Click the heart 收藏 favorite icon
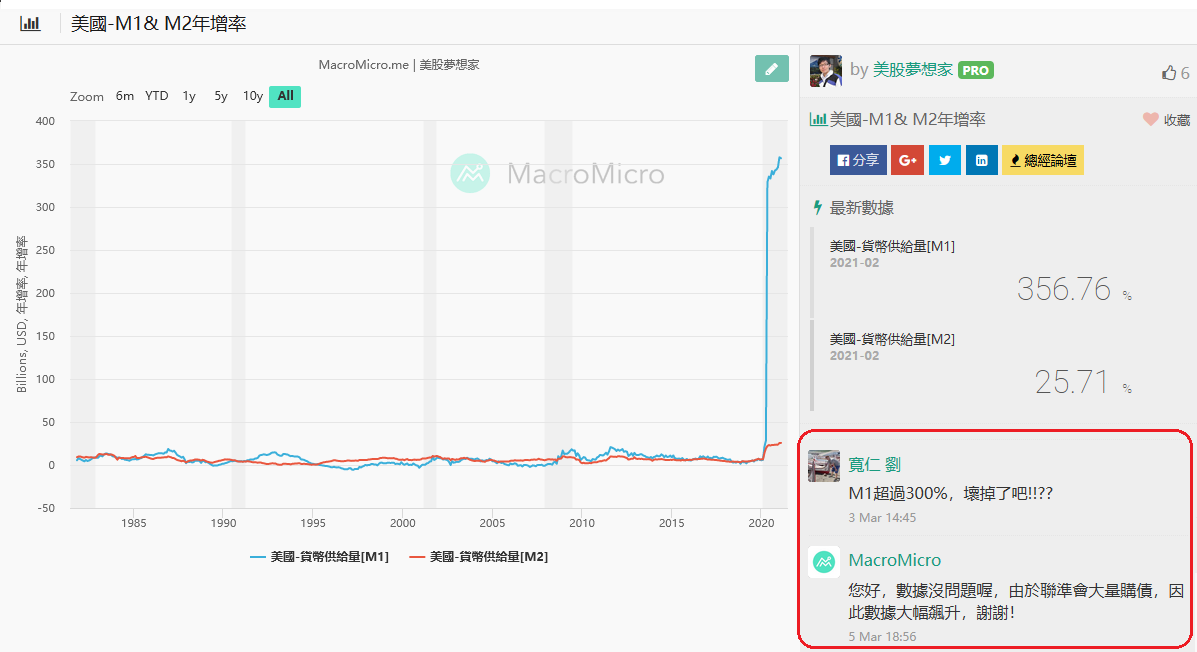The image size is (1197, 652). point(1150,119)
